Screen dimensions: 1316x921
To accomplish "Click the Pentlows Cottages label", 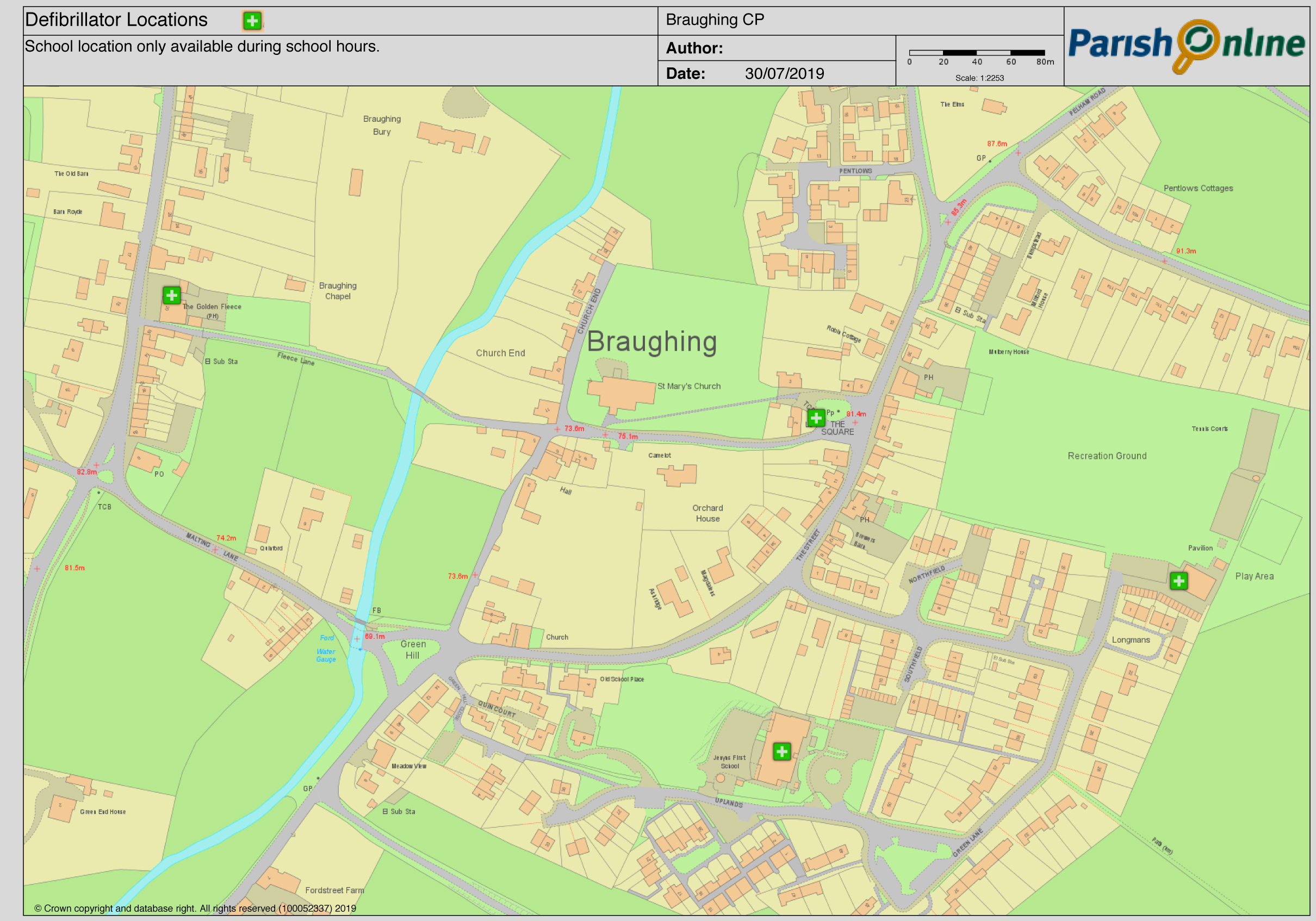I will coord(1198,188).
